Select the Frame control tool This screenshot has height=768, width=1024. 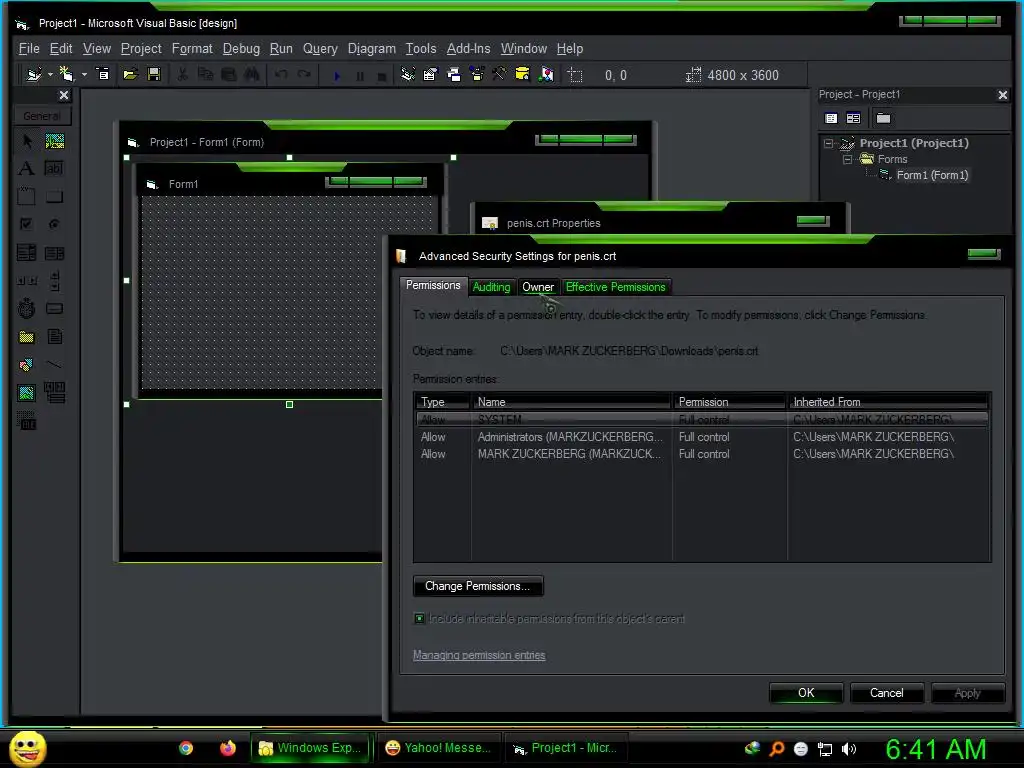coord(27,197)
